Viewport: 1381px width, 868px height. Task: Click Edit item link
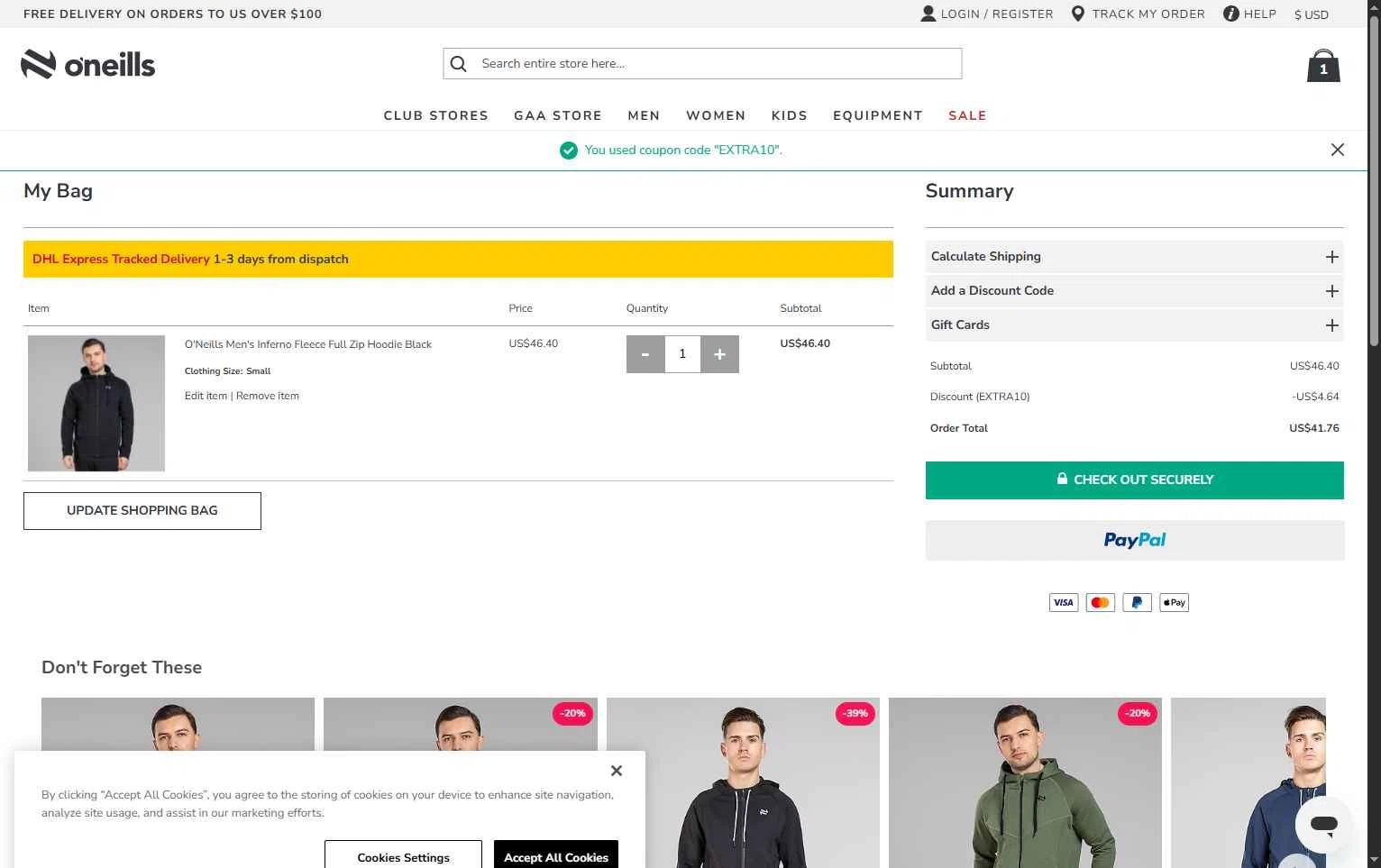click(x=206, y=396)
